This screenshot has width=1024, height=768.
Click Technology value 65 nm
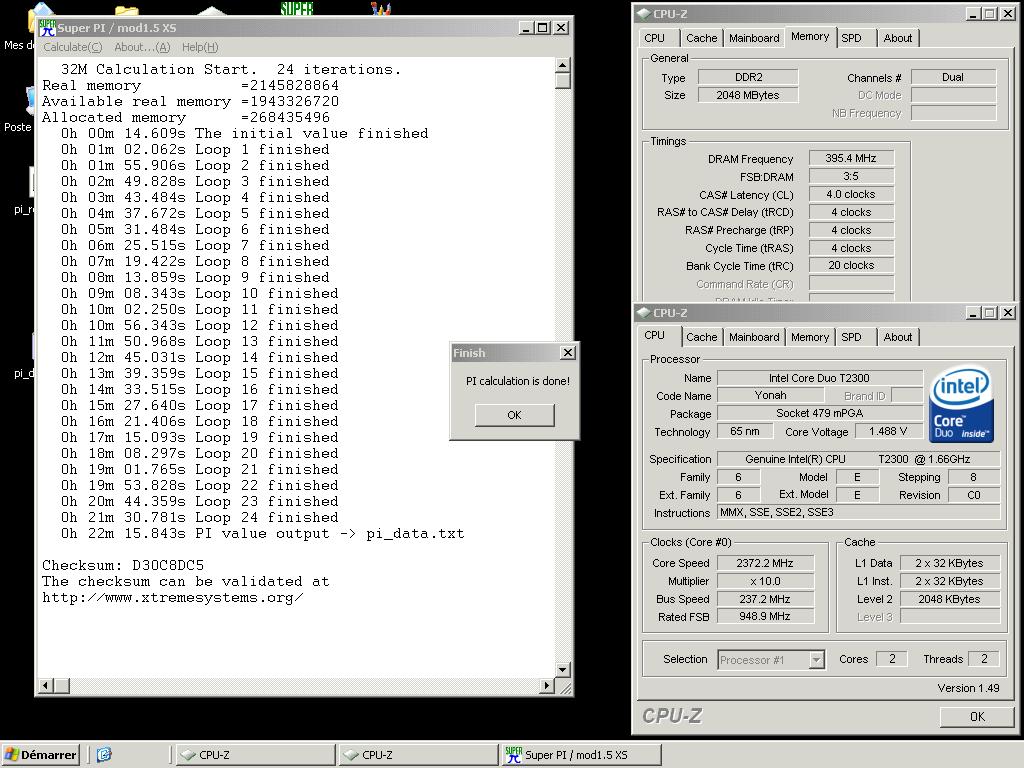744,431
